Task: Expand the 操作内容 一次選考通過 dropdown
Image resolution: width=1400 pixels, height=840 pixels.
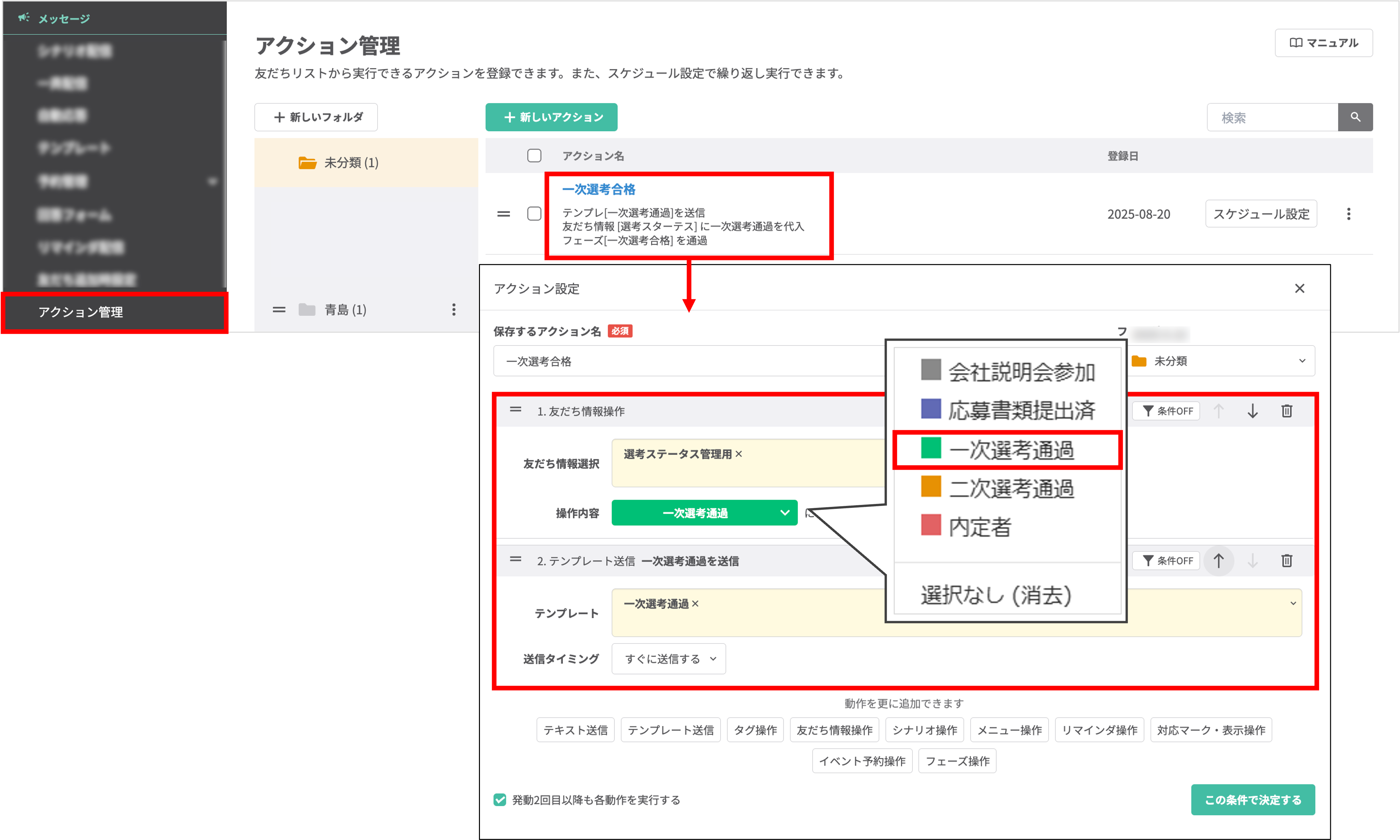Action: [704, 513]
